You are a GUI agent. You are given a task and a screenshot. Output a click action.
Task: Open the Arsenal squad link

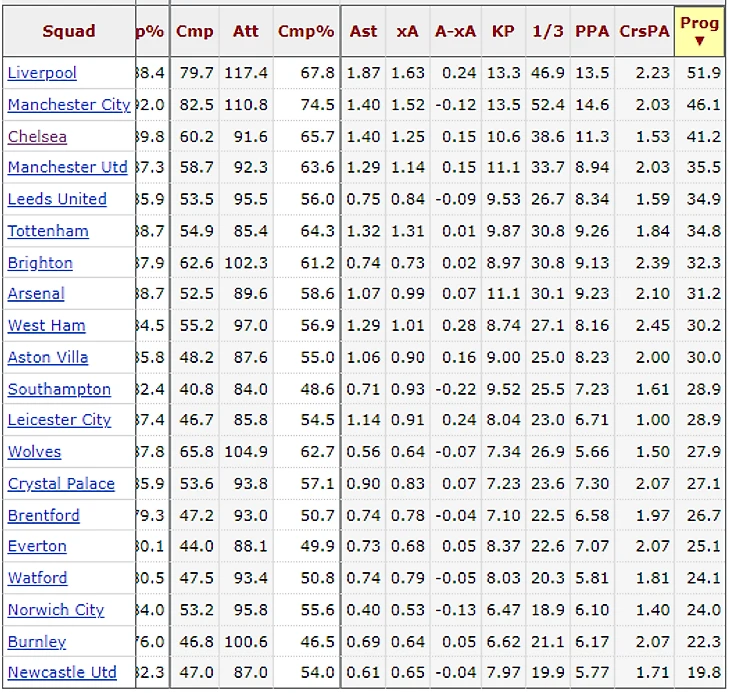click(36, 294)
